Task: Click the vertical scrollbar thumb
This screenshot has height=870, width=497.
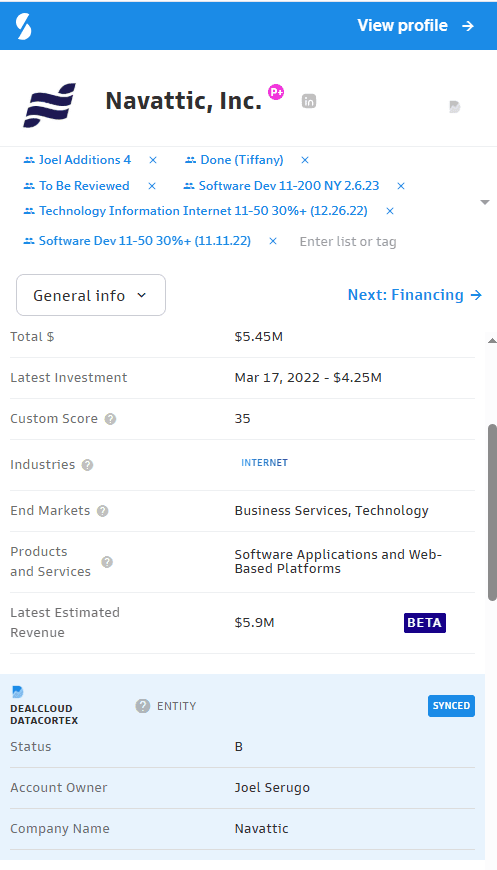Action: [492, 512]
